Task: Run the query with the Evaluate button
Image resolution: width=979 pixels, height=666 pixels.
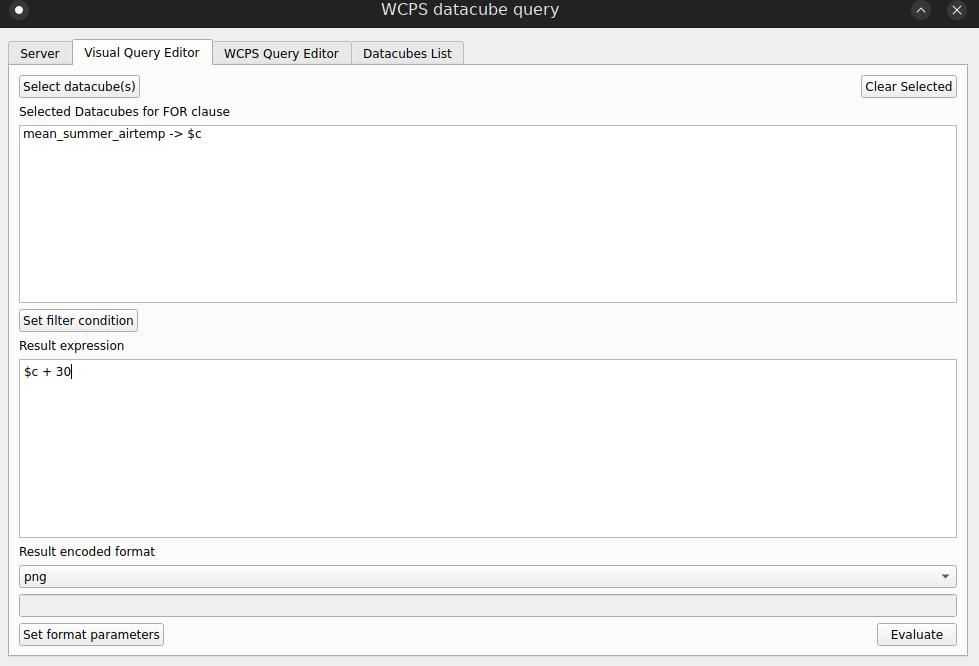Action: tap(917, 635)
